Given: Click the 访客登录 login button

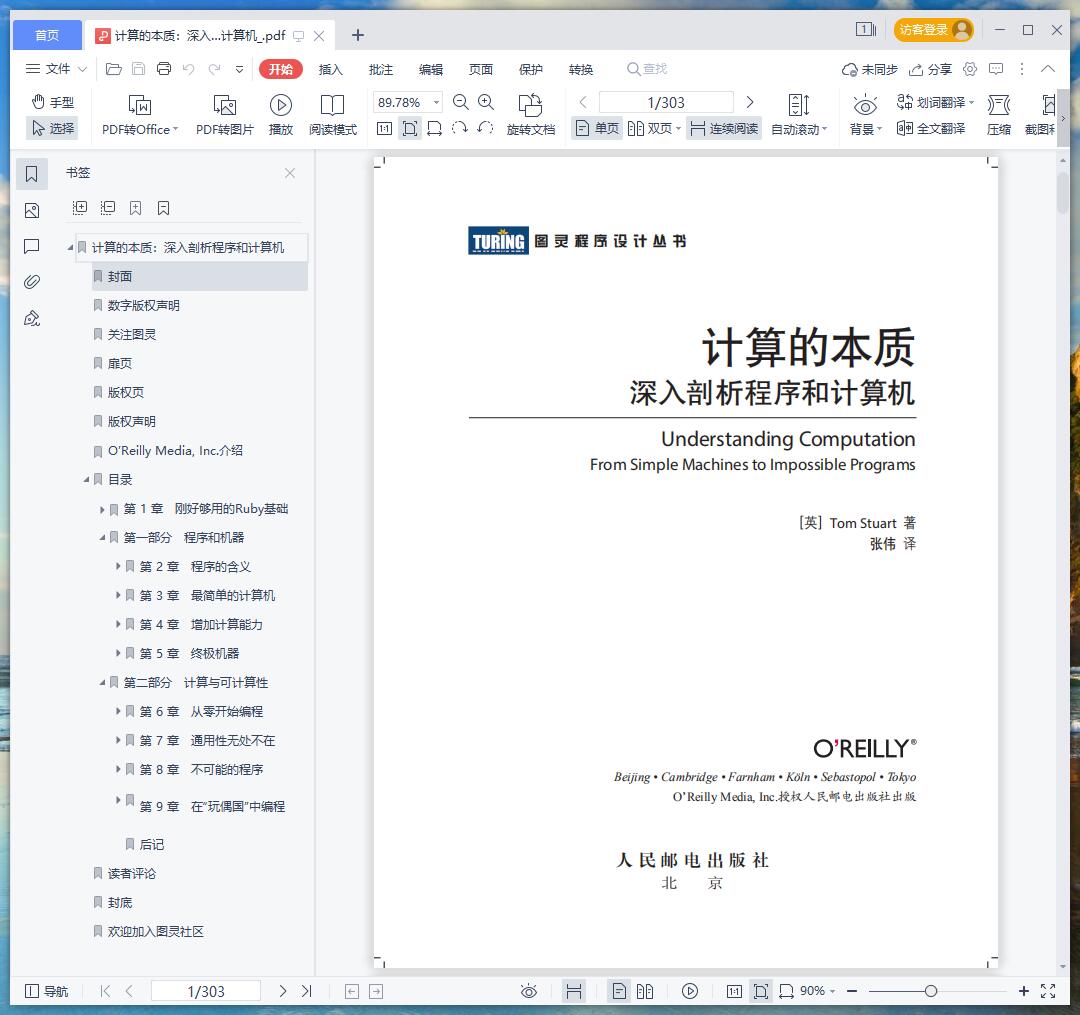Looking at the screenshot, I should point(933,30).
